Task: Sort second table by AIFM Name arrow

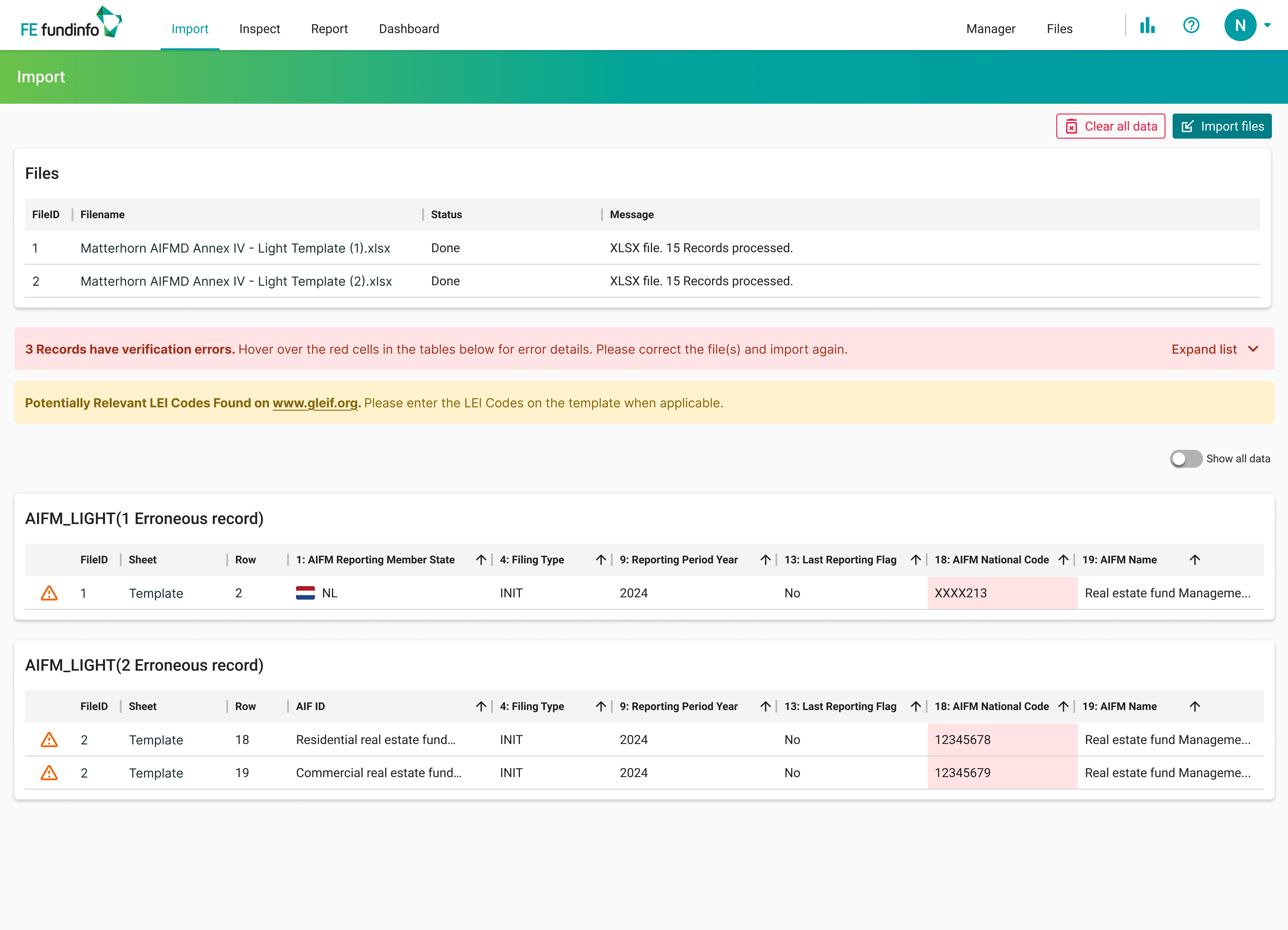Action: 1195,706
